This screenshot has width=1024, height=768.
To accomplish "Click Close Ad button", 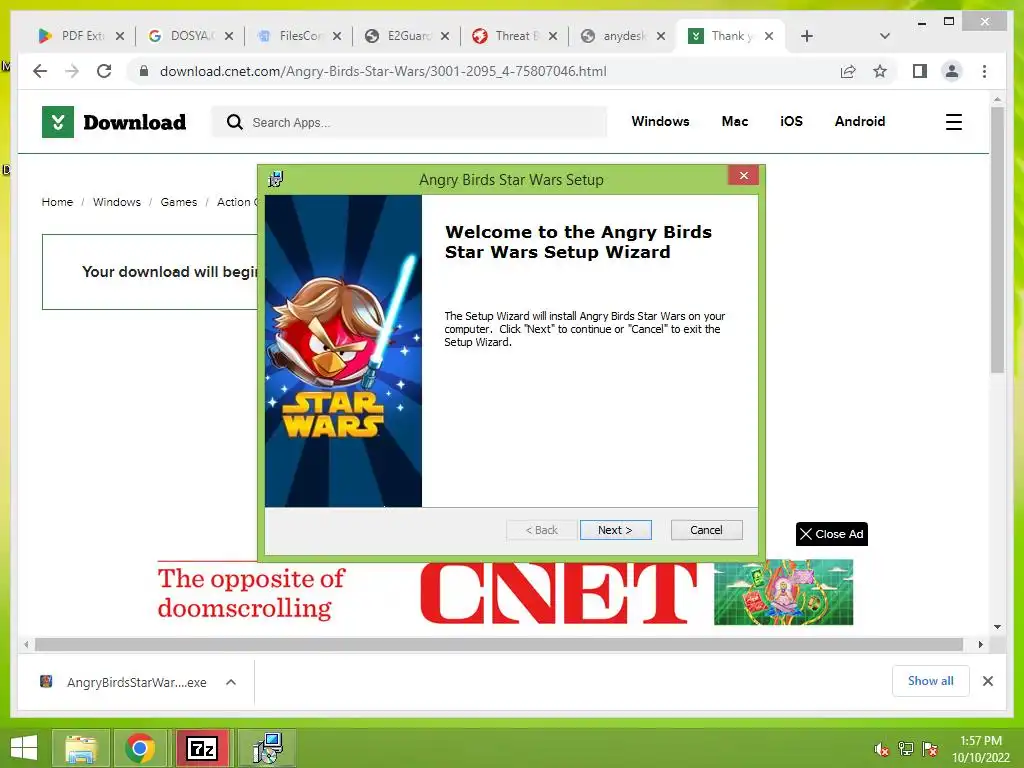I will pos(831,534).
